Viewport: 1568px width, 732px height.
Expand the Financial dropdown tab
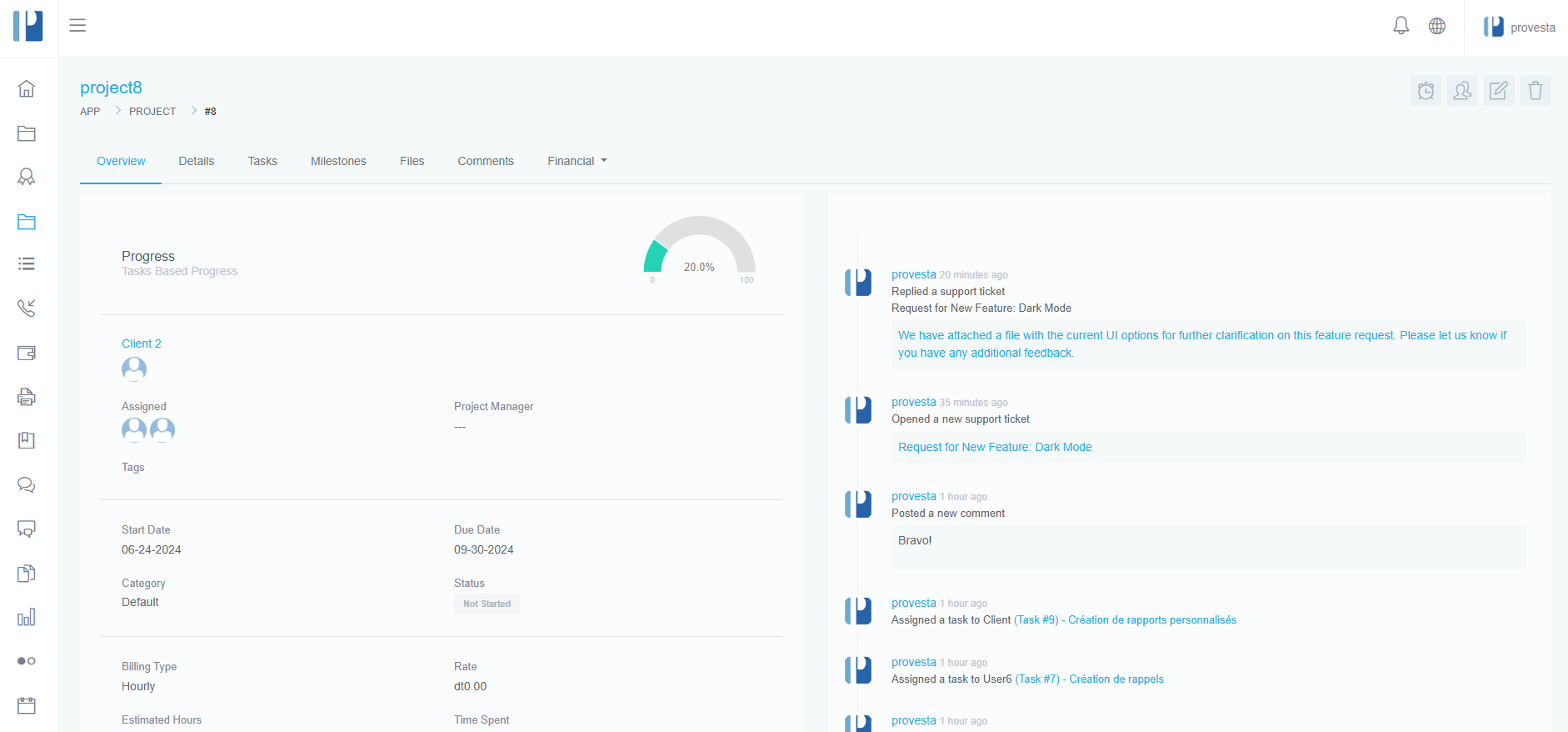[x=577, y=161]
